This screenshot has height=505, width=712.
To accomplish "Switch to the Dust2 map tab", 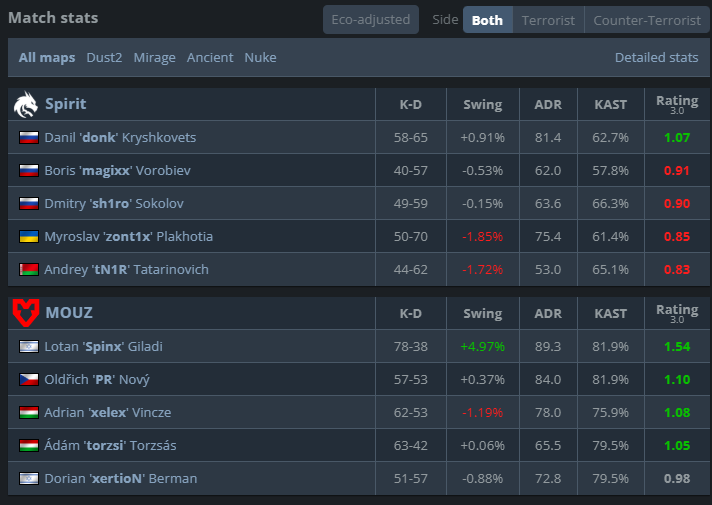I will [104, 58].
